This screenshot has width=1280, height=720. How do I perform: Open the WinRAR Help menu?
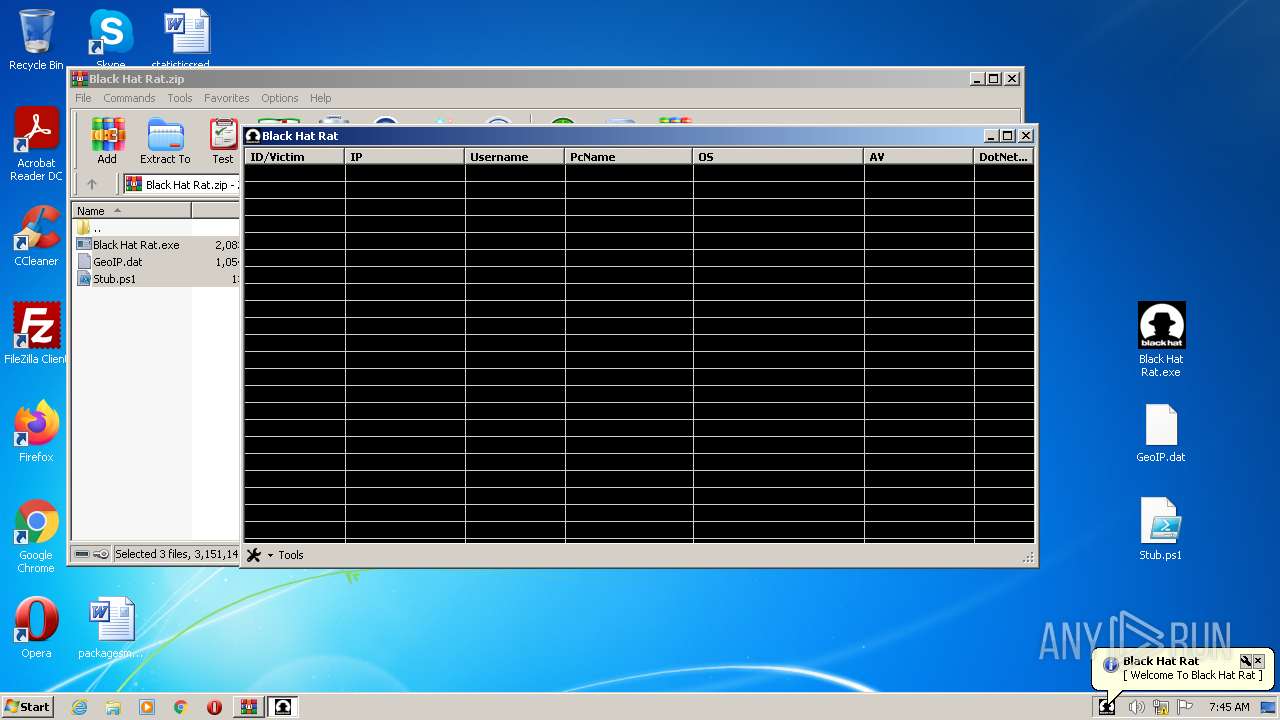coord(320,98)
